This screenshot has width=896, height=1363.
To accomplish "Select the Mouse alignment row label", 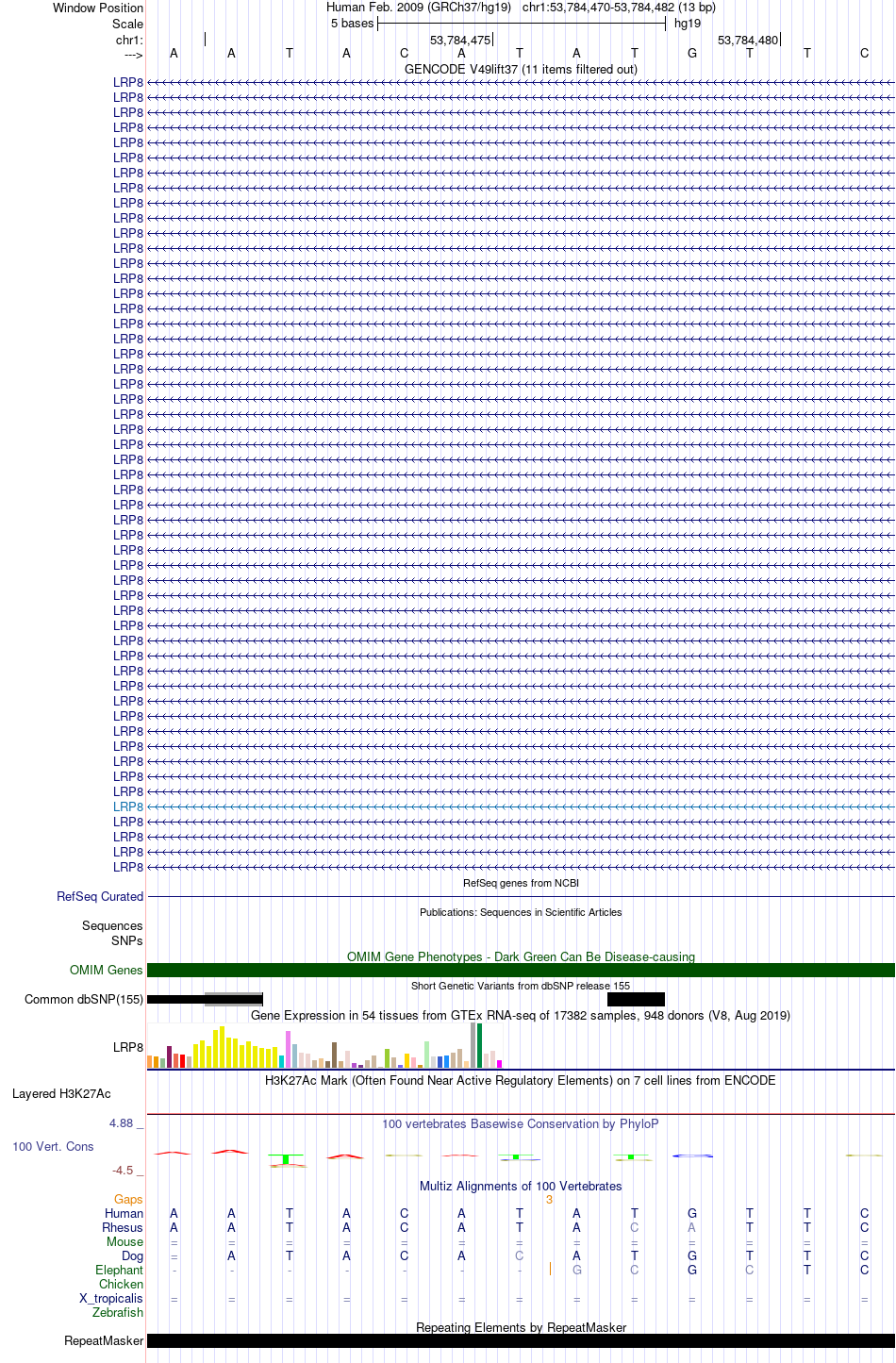I will [x=124, y=1241].
